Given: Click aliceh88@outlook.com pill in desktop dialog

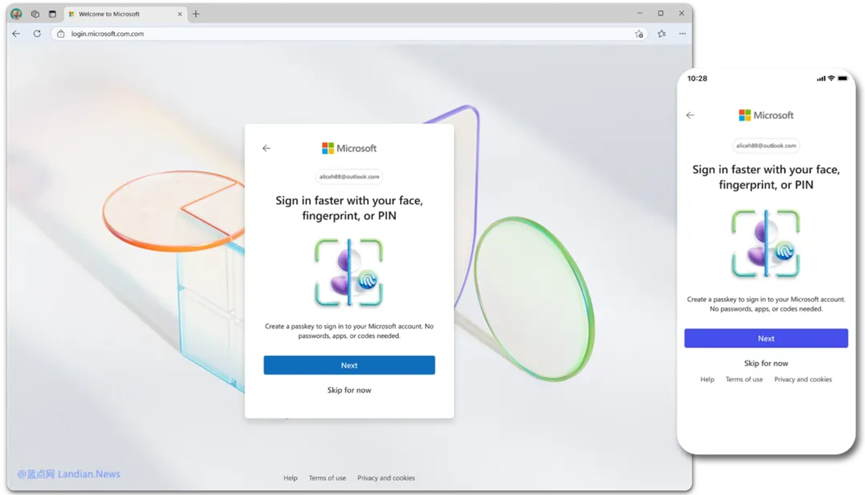Looking at the screenshot, I should pyautogui.click(x=349, y=177).
